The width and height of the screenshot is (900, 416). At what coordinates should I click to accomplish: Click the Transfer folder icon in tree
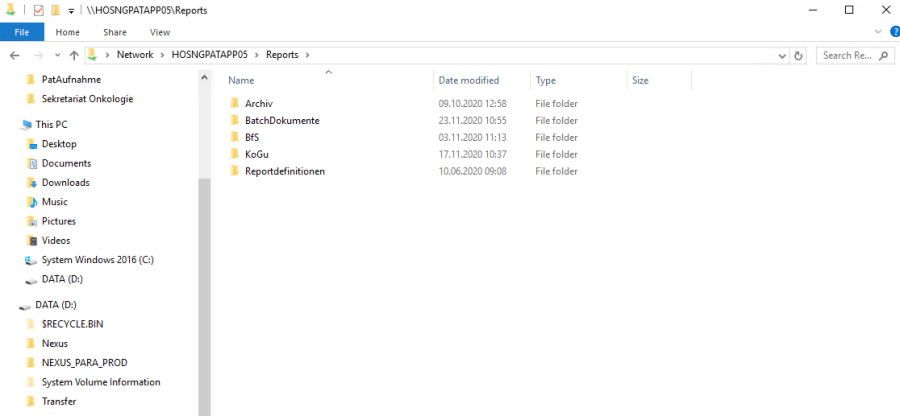(32, 402)
